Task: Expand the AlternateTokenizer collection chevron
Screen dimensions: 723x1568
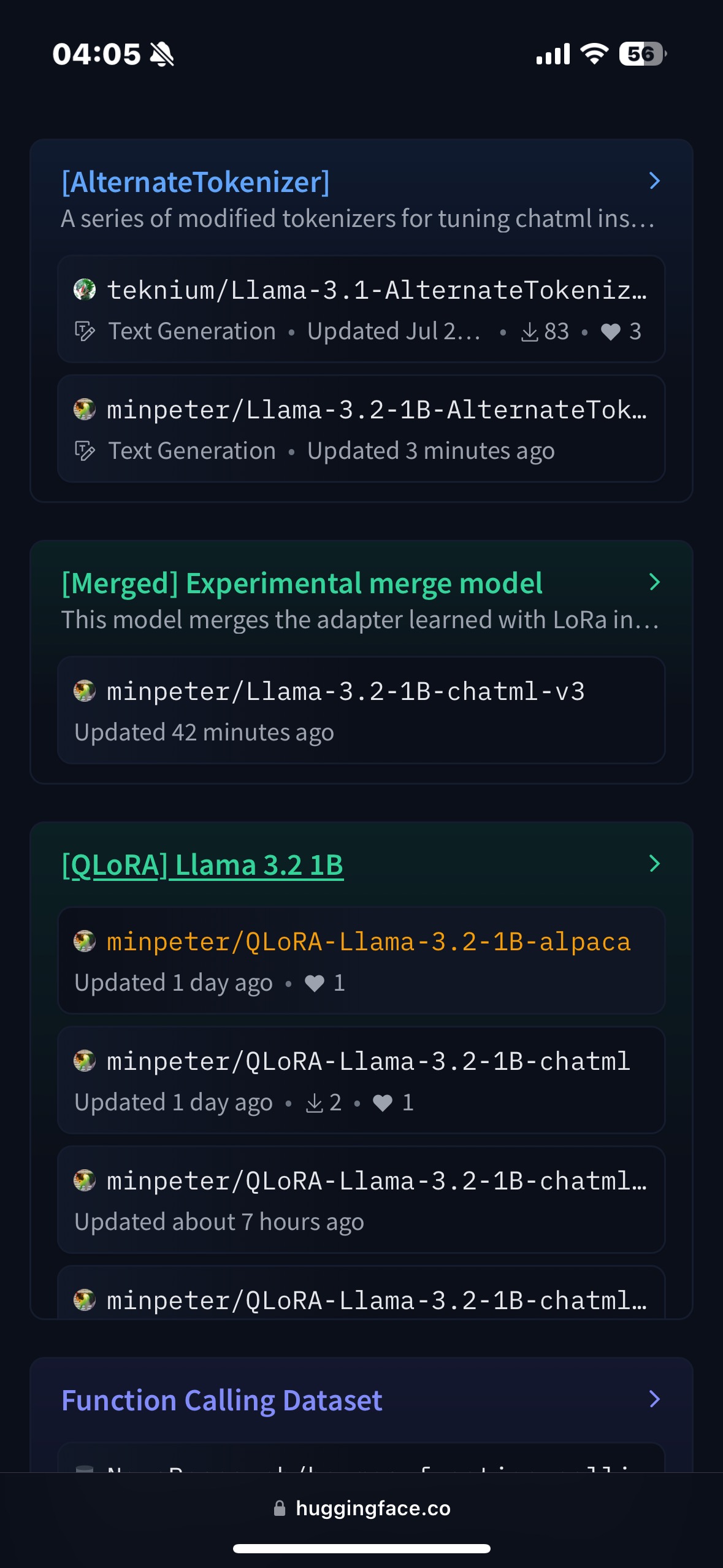Action: (x=654, y=181)
